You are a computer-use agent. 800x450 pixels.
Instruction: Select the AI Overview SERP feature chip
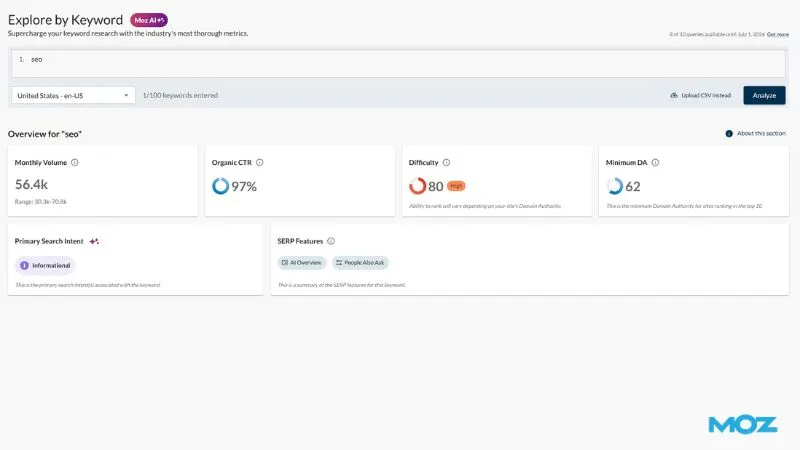(302, 263)
